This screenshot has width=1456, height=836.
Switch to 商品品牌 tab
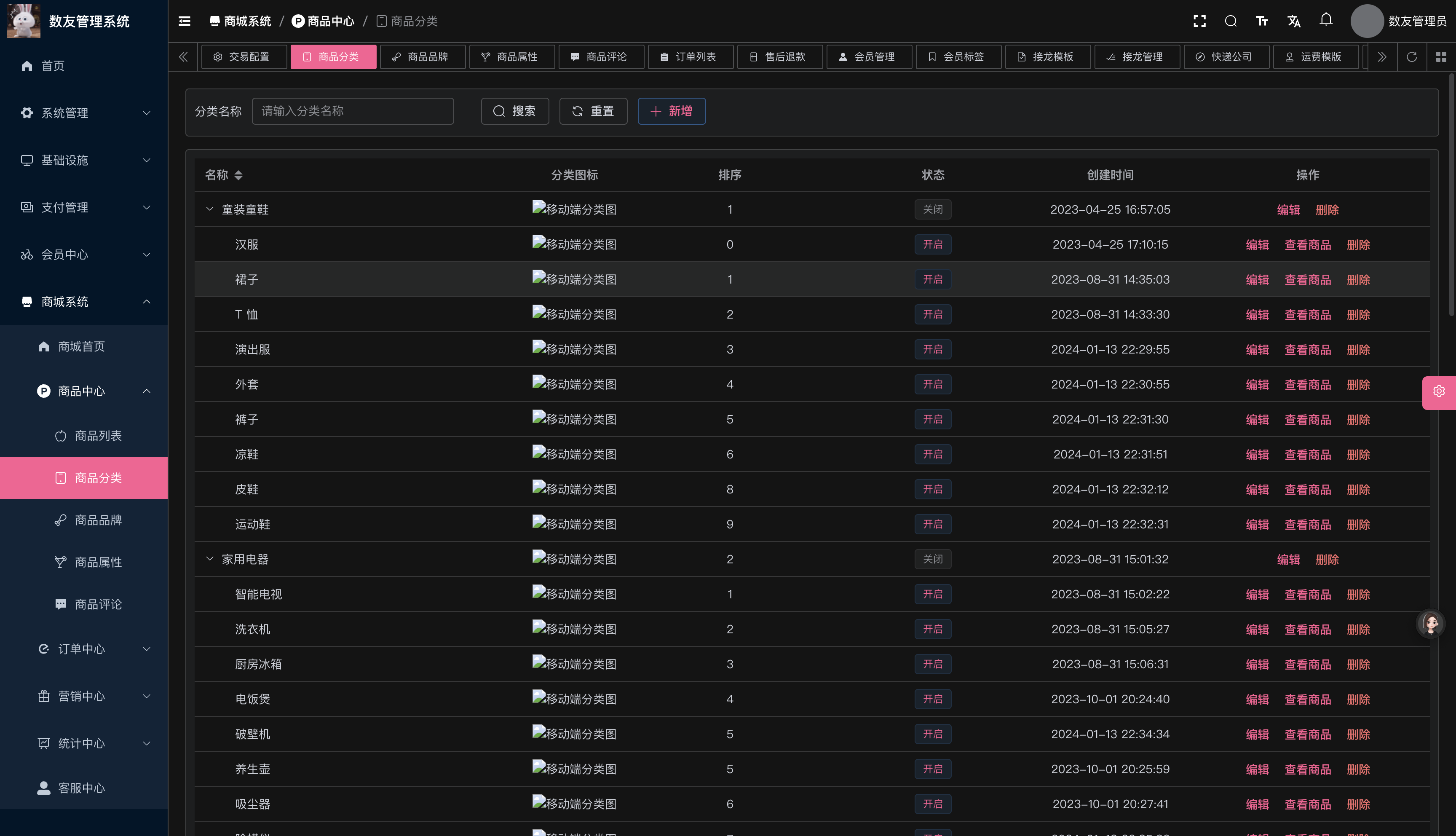tap(423, 57)
